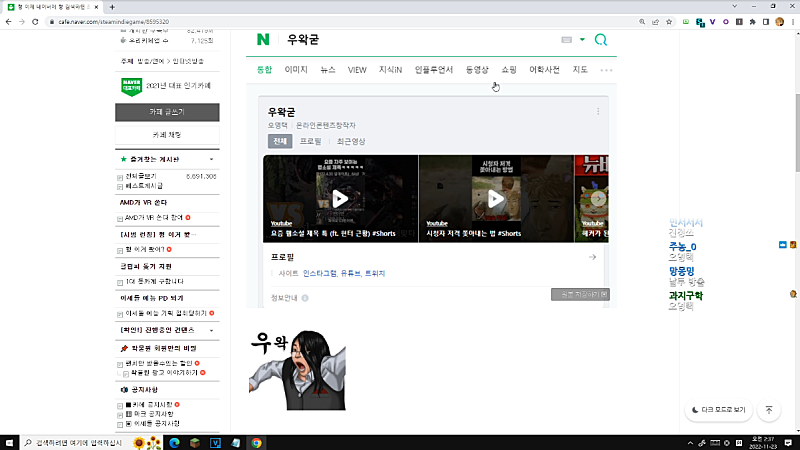Open the 유튜브 site link
The image size is (800, 450).
click(351, 273)
